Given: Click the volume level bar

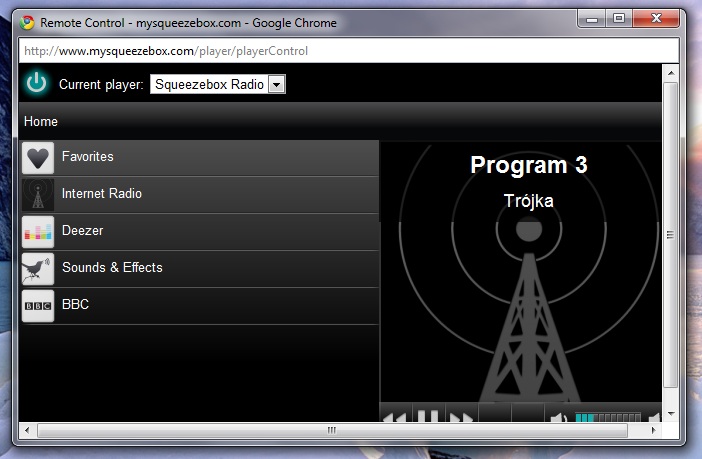Looking at the screenshot, I should point(607,417).
